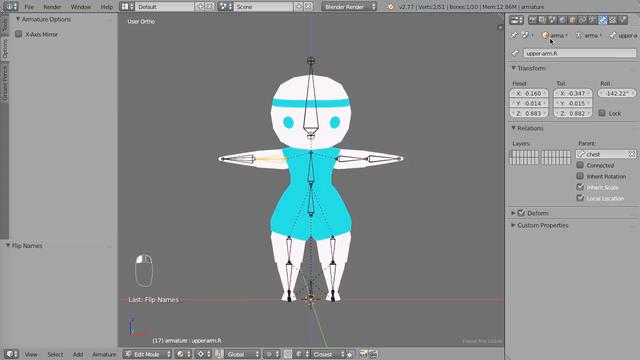Open the Render menu
This screenshot has height=360, width=640.
point(52,7)
